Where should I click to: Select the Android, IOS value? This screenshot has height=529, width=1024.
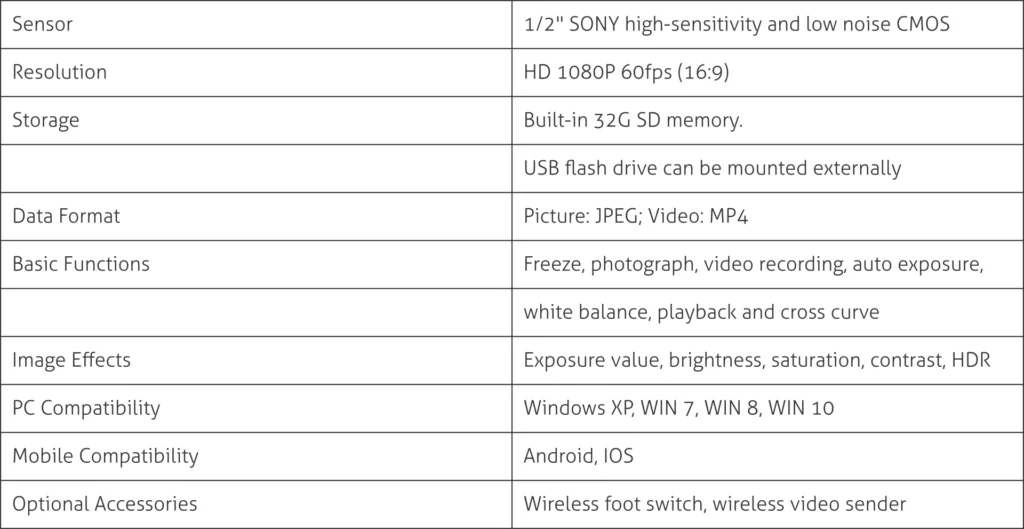[578, 456]
